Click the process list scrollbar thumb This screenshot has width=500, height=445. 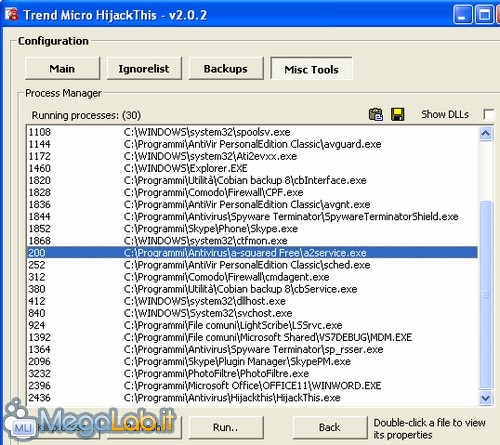pos(486,295)
